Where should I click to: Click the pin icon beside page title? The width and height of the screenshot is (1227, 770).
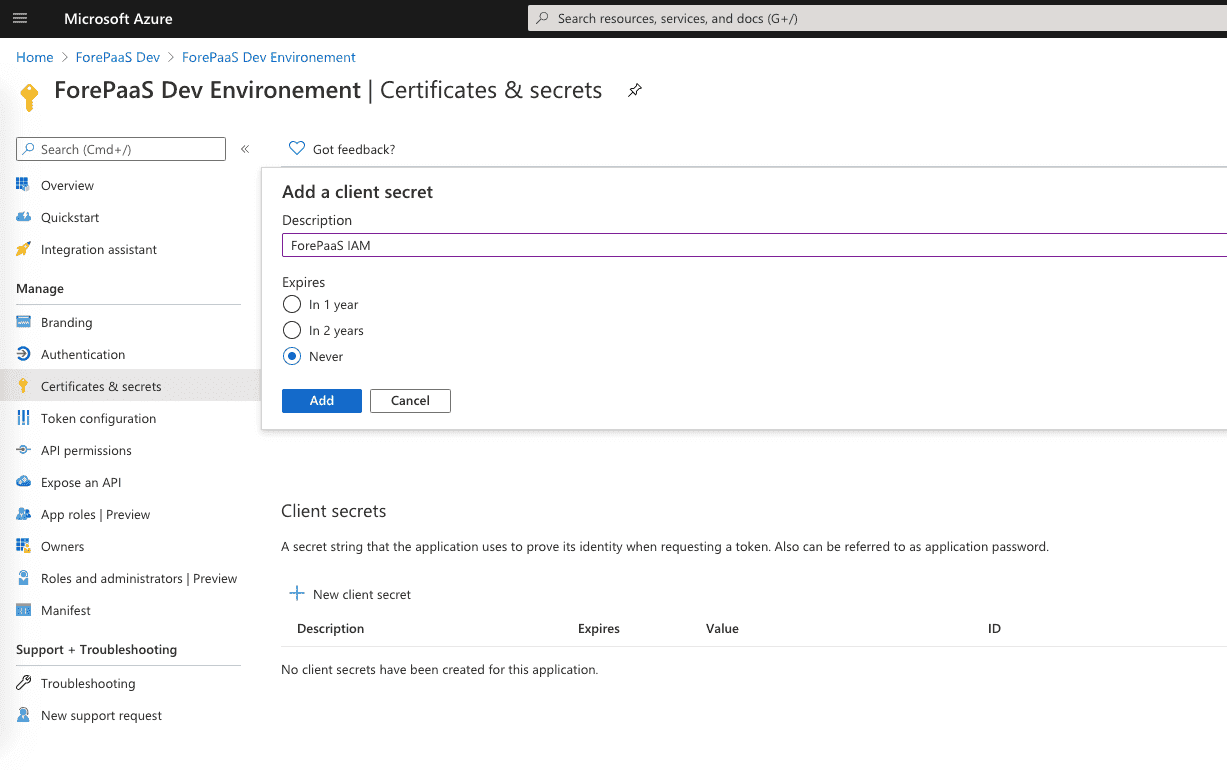634,91
